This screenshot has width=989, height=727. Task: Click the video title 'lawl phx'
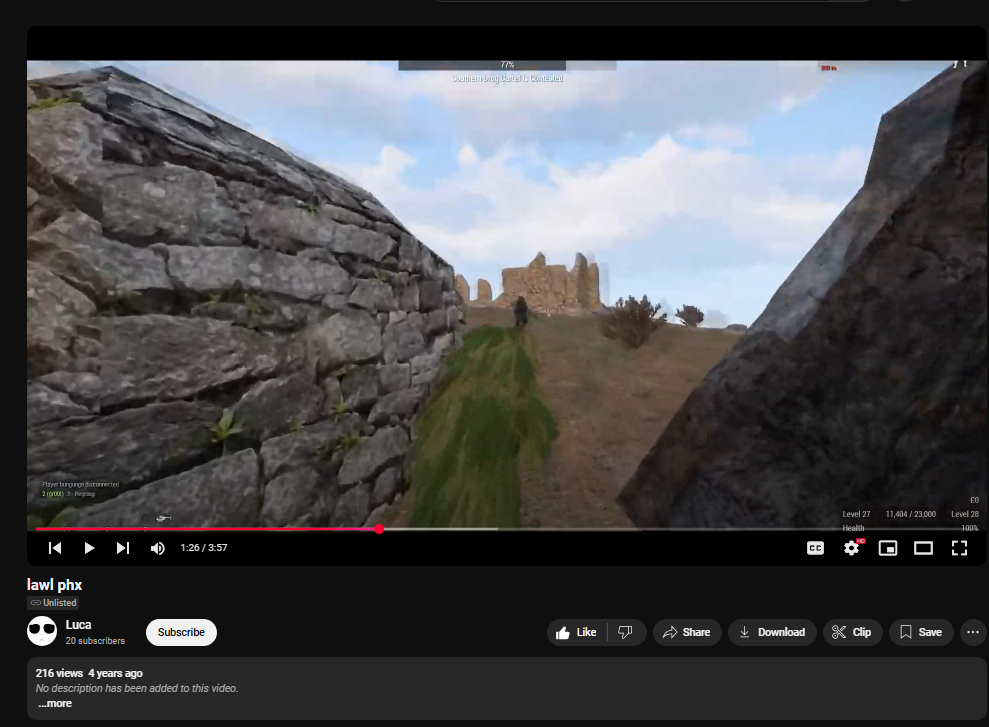tap(54, 585)
